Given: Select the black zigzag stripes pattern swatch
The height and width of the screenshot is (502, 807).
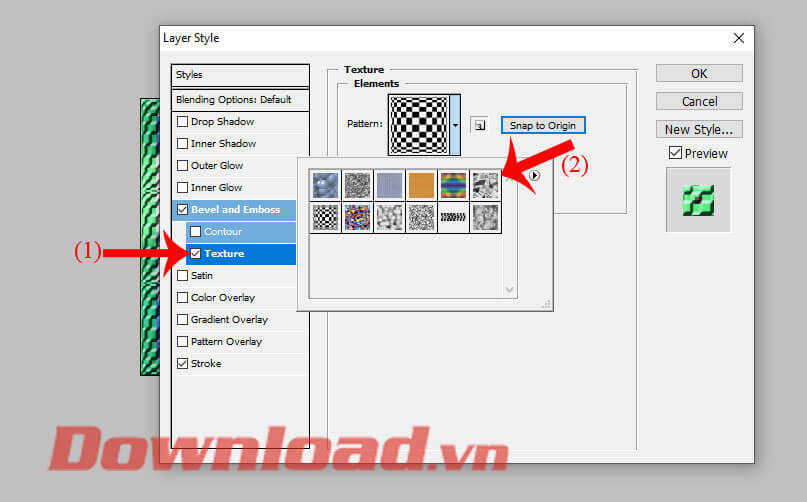Looking at the screenshot, I should click(453, 217).
